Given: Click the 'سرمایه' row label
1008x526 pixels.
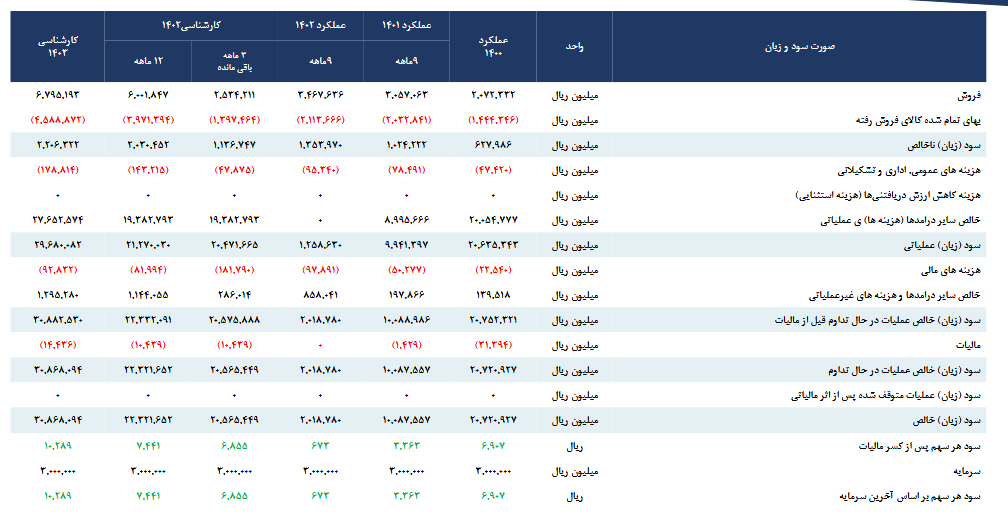Looking at the screenshot, I should pyautogui.click(x=966, y=470).
